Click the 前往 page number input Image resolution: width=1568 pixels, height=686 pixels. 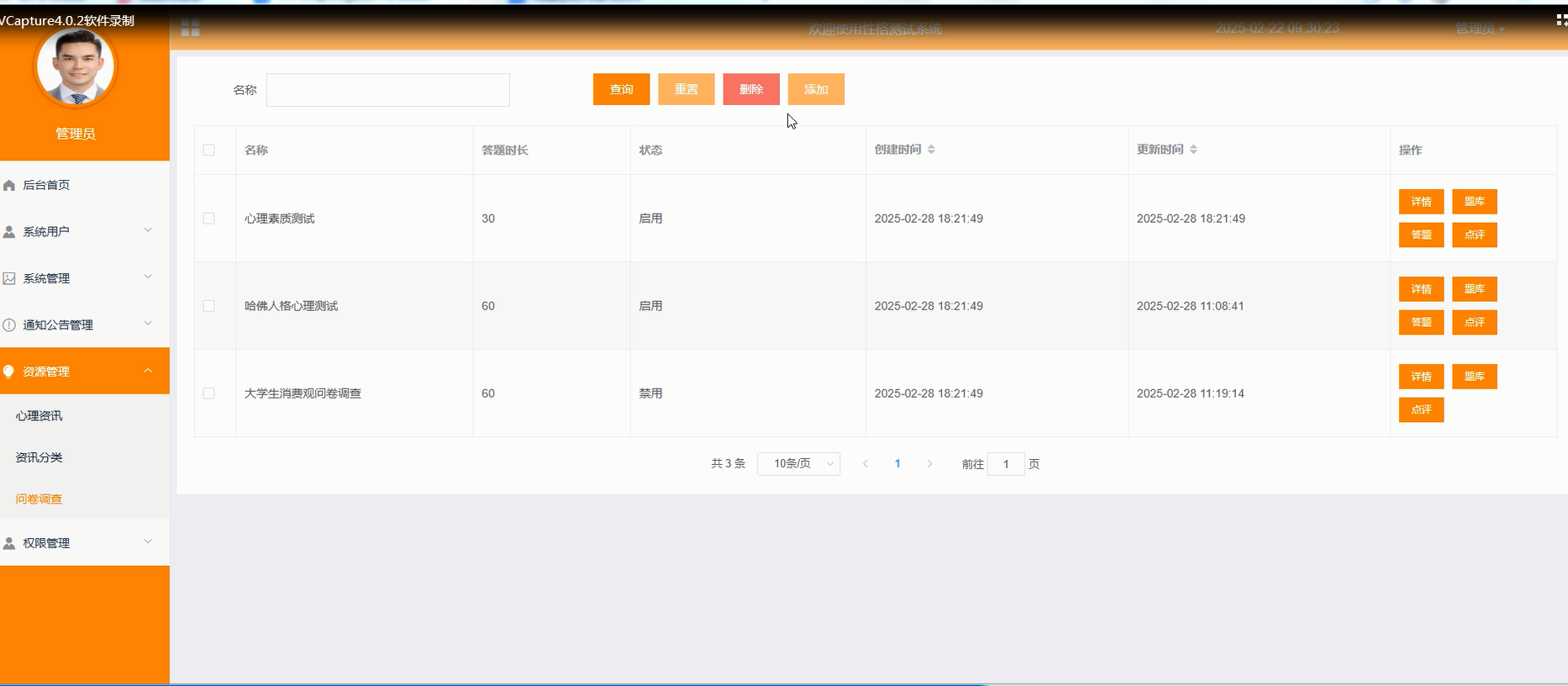click(1006, 464)
